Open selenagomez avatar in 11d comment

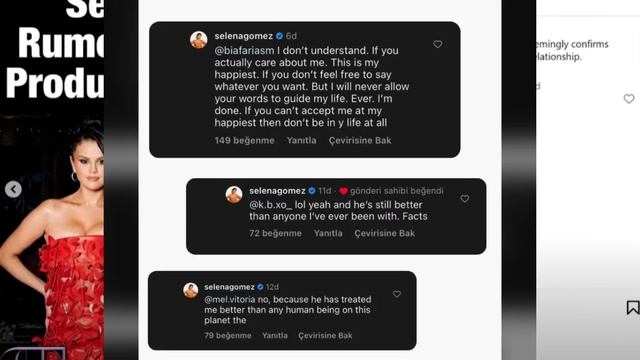(x=234, y=195)
